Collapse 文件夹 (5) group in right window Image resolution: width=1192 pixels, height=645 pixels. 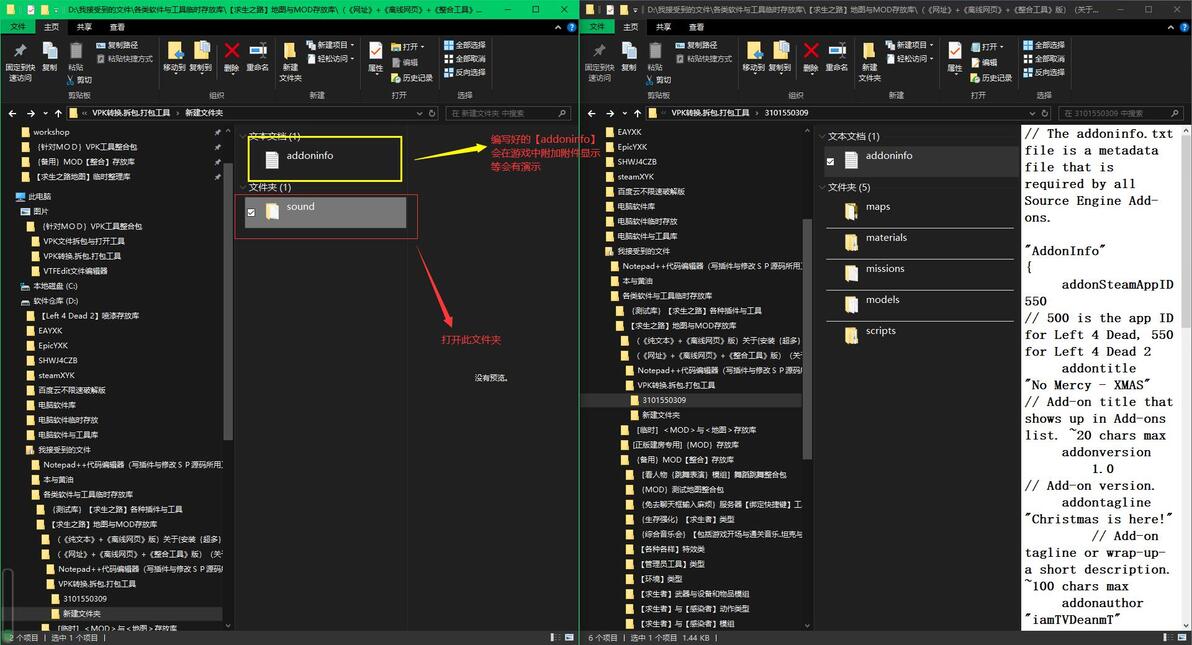822,187
